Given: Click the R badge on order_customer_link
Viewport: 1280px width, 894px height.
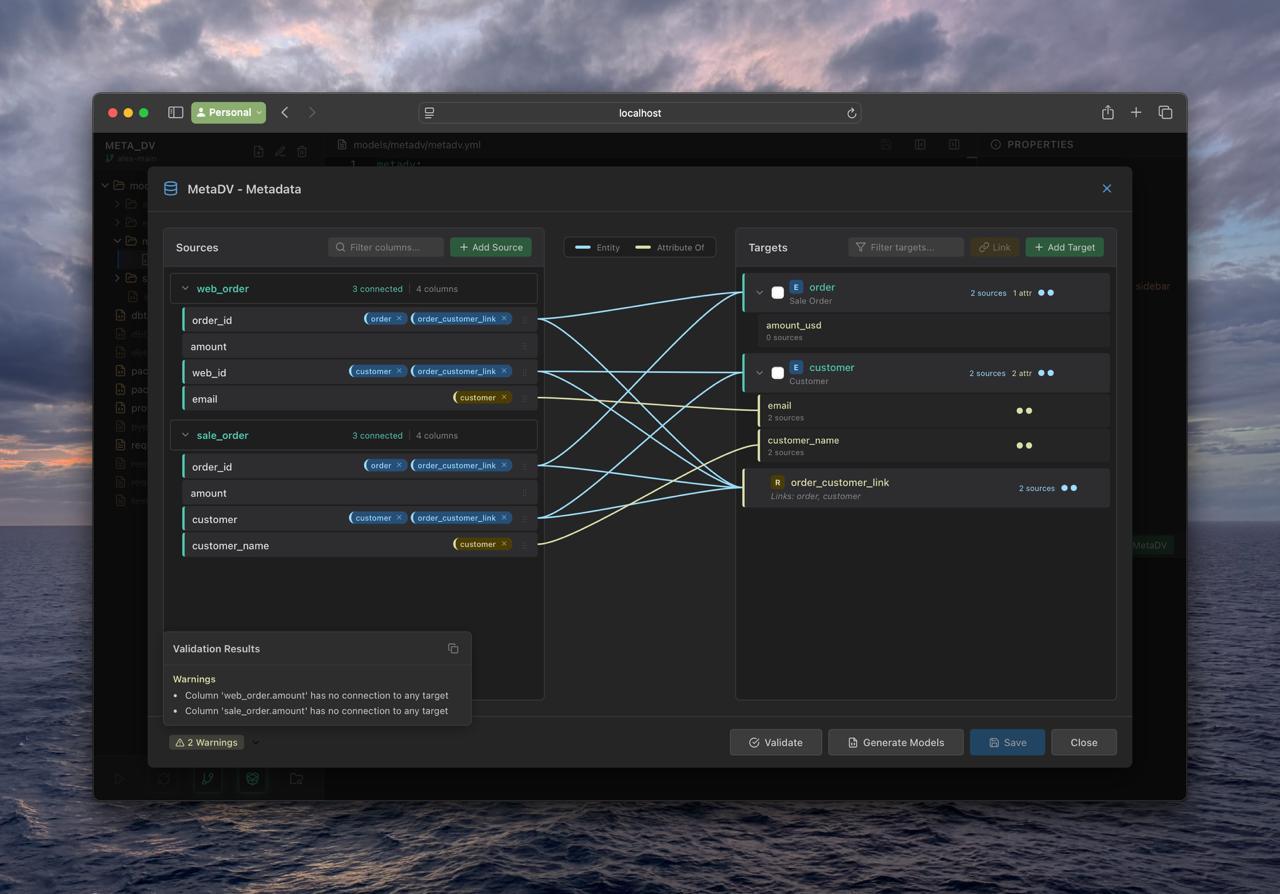Looking at the screenshot, I should click(777, 483).
